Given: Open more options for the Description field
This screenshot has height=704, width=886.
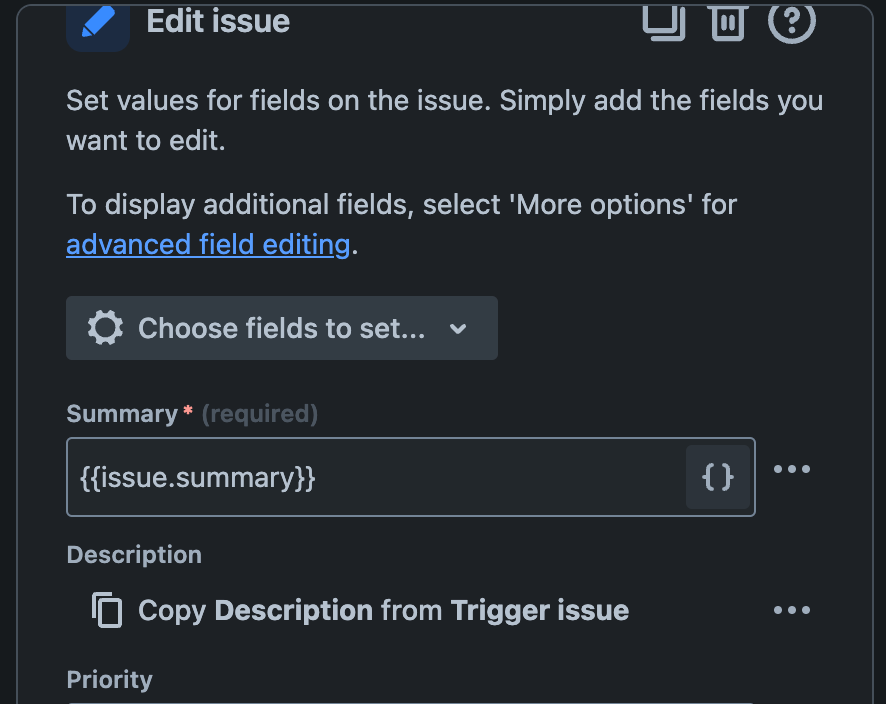Looking at the screenshot, I should [x=792, y=610].
